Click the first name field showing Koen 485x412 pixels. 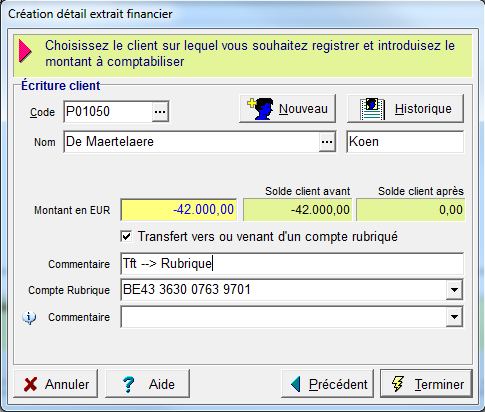(405, 142)
